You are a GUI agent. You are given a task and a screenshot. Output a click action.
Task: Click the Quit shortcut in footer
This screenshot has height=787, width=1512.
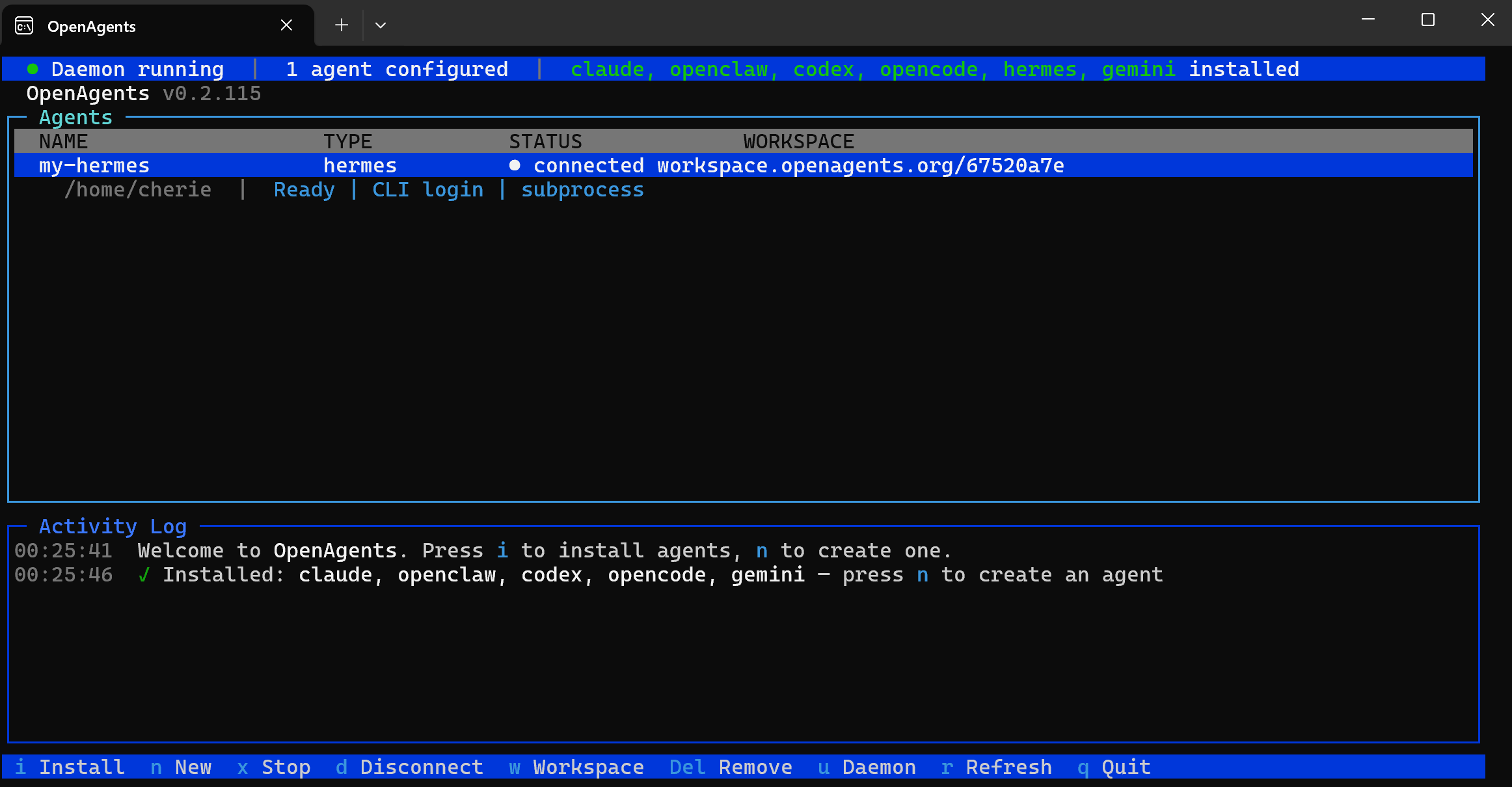coord(1114,767)
